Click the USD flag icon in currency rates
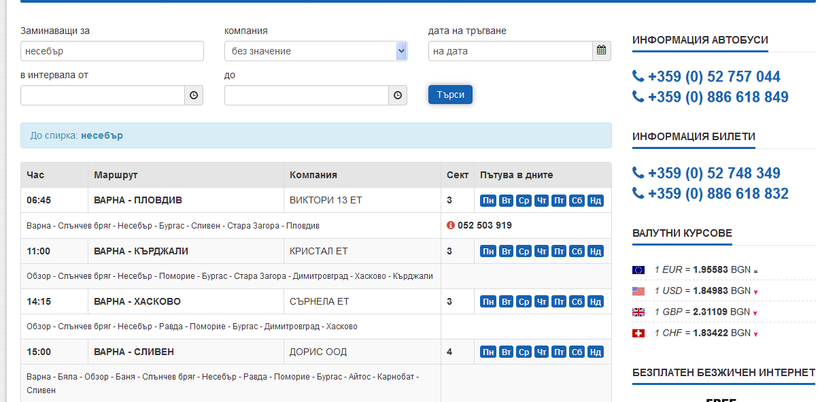 click(x=639, y=291)
